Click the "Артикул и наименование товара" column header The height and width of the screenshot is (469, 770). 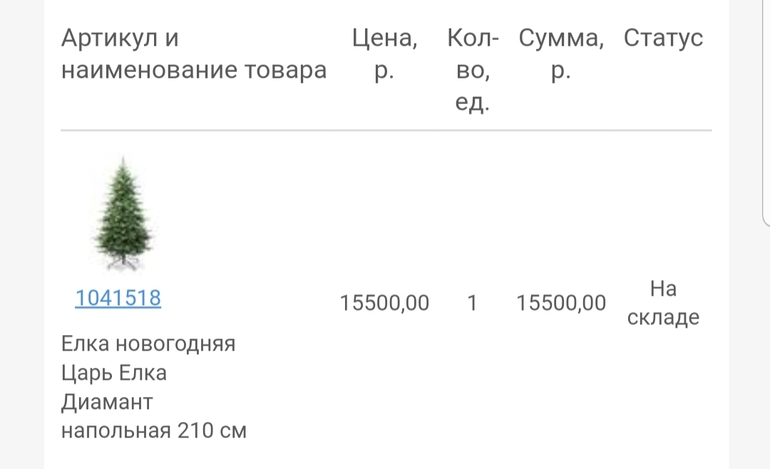[x=194, y=54]
